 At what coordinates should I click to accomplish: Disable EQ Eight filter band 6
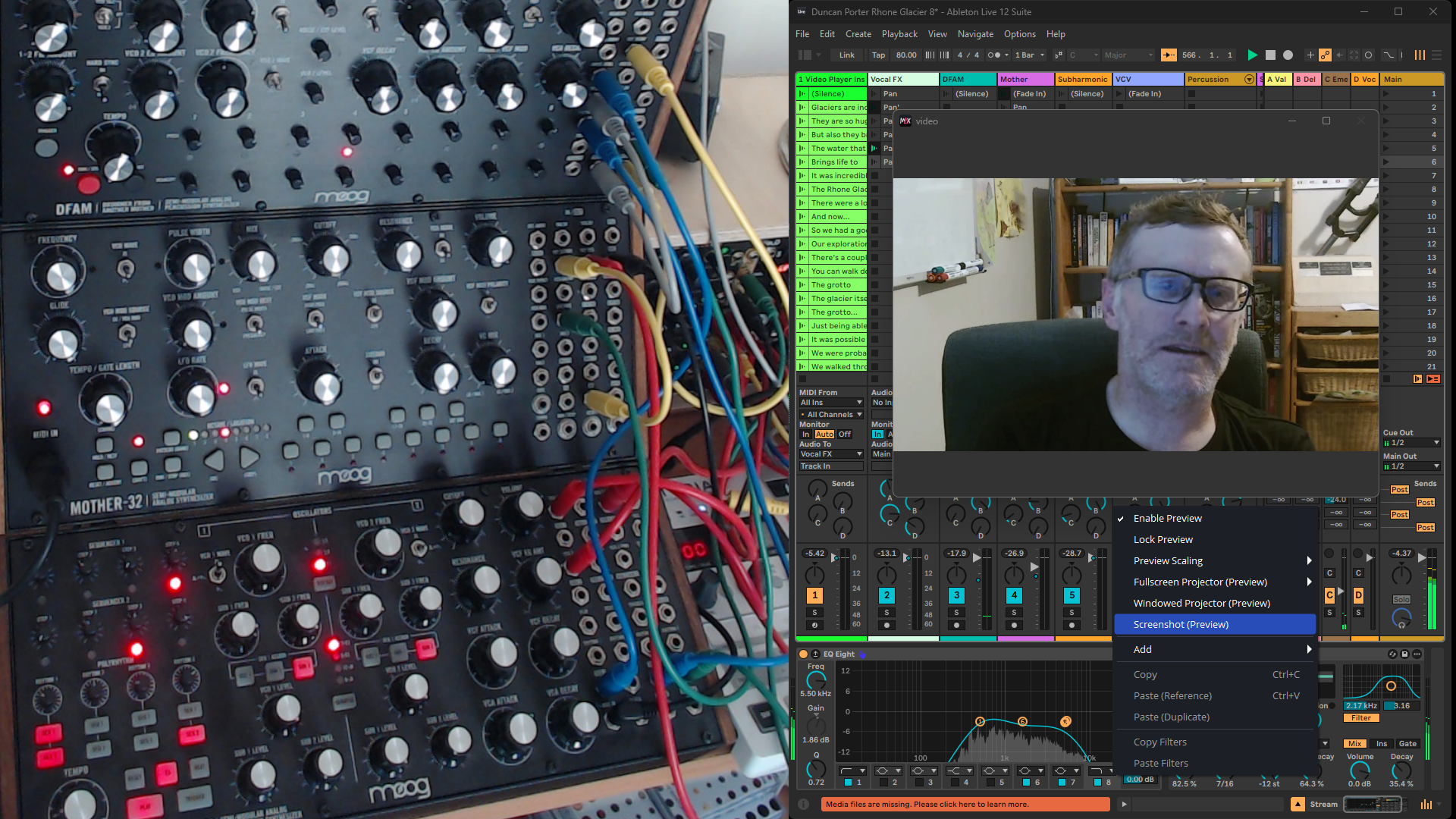pos(1026,783)
